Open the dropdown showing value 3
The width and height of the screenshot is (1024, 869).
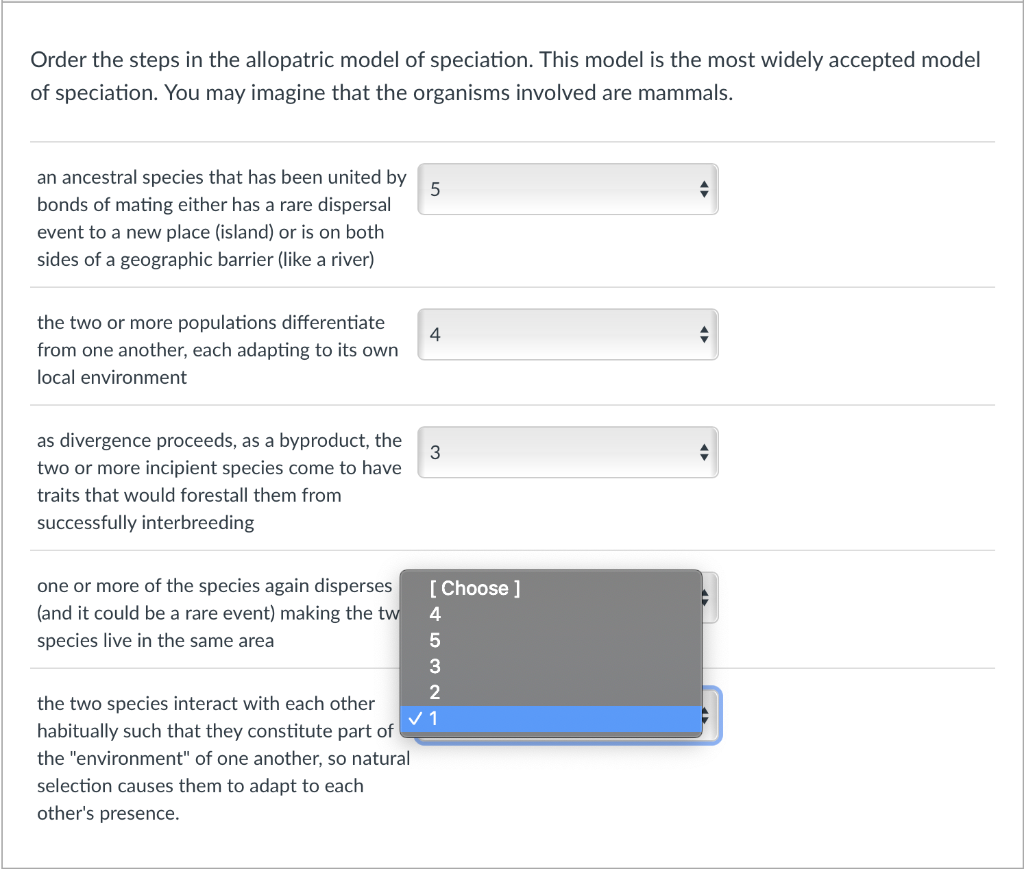567,452
